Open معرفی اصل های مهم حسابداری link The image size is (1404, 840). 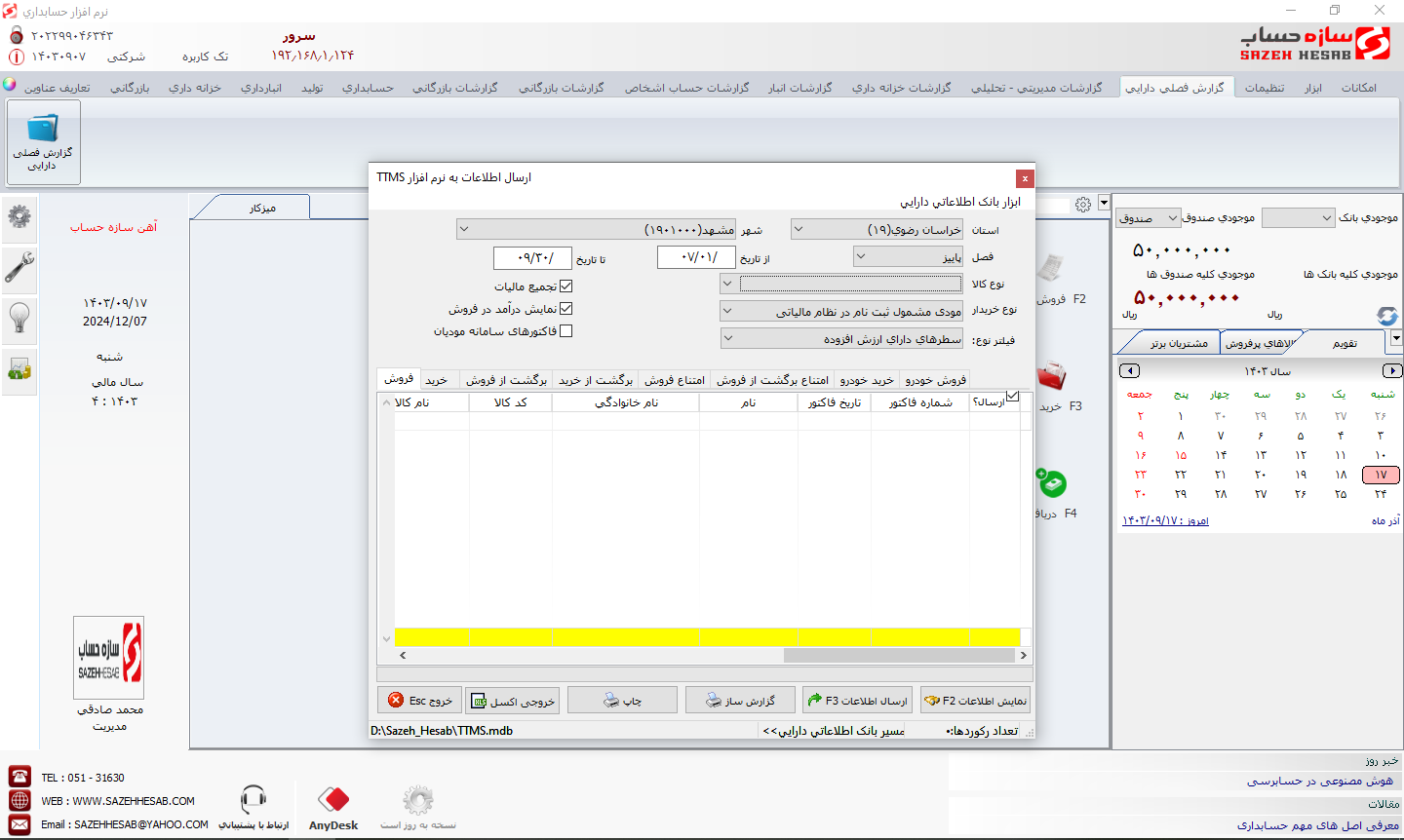(x=1318, y=824)
